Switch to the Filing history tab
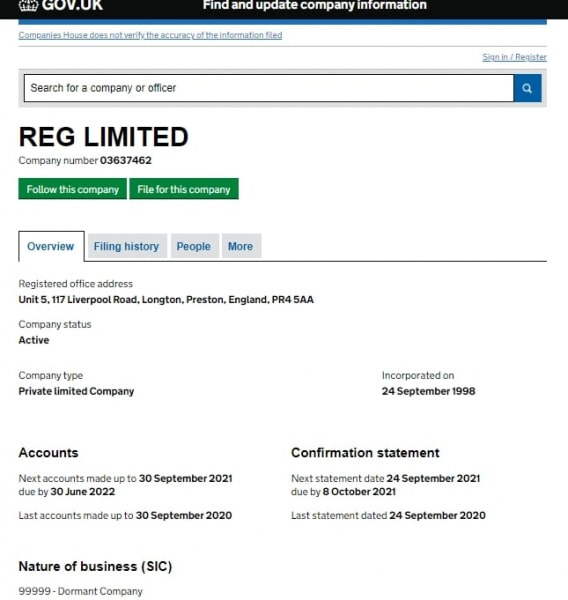The image size is (568, 600). pos(127,246)
